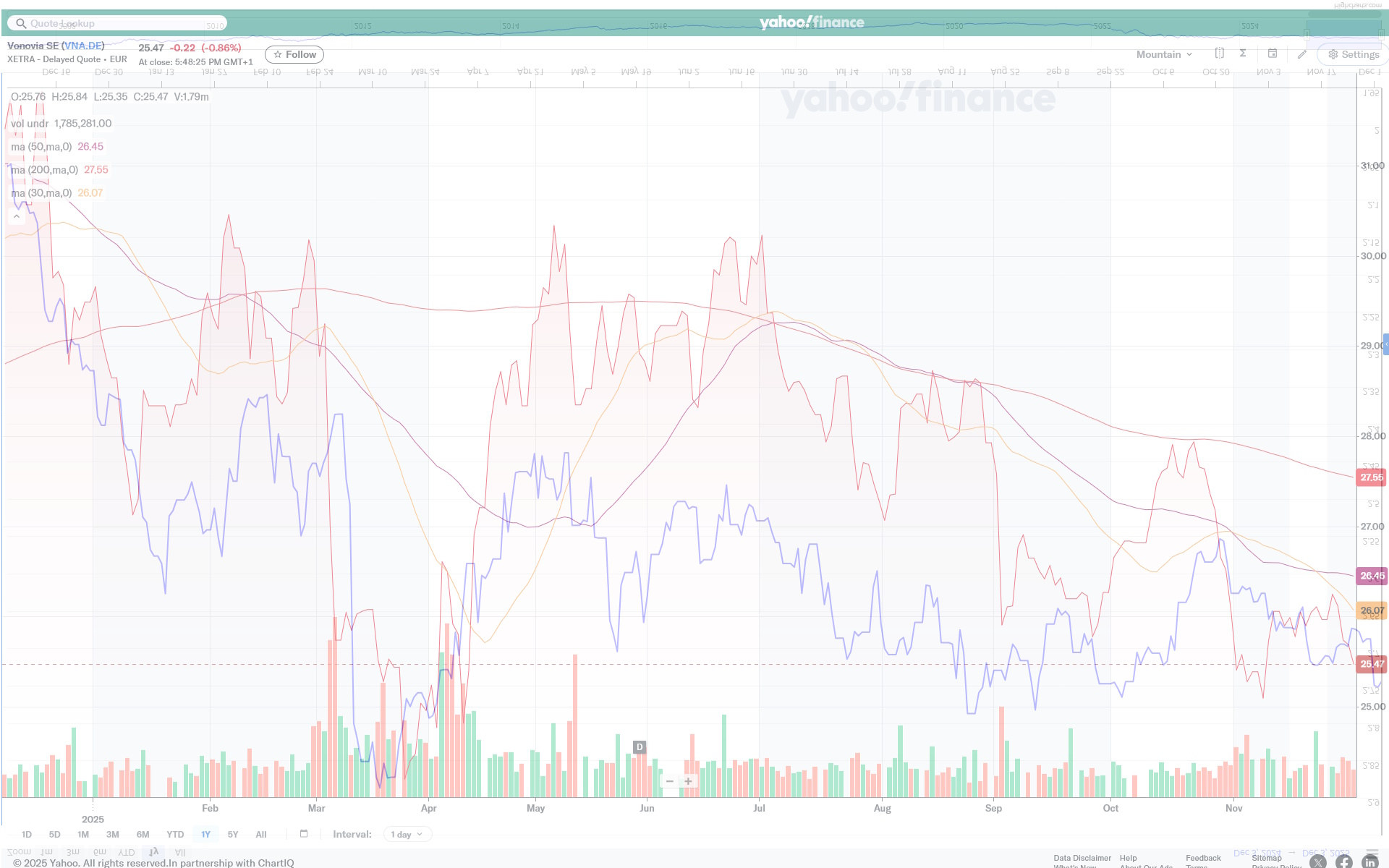The width and height of the screenshot is (1389, 868).
Task: Click the crosshair comparison icon in toolbar
Action: pos(1219,54)
